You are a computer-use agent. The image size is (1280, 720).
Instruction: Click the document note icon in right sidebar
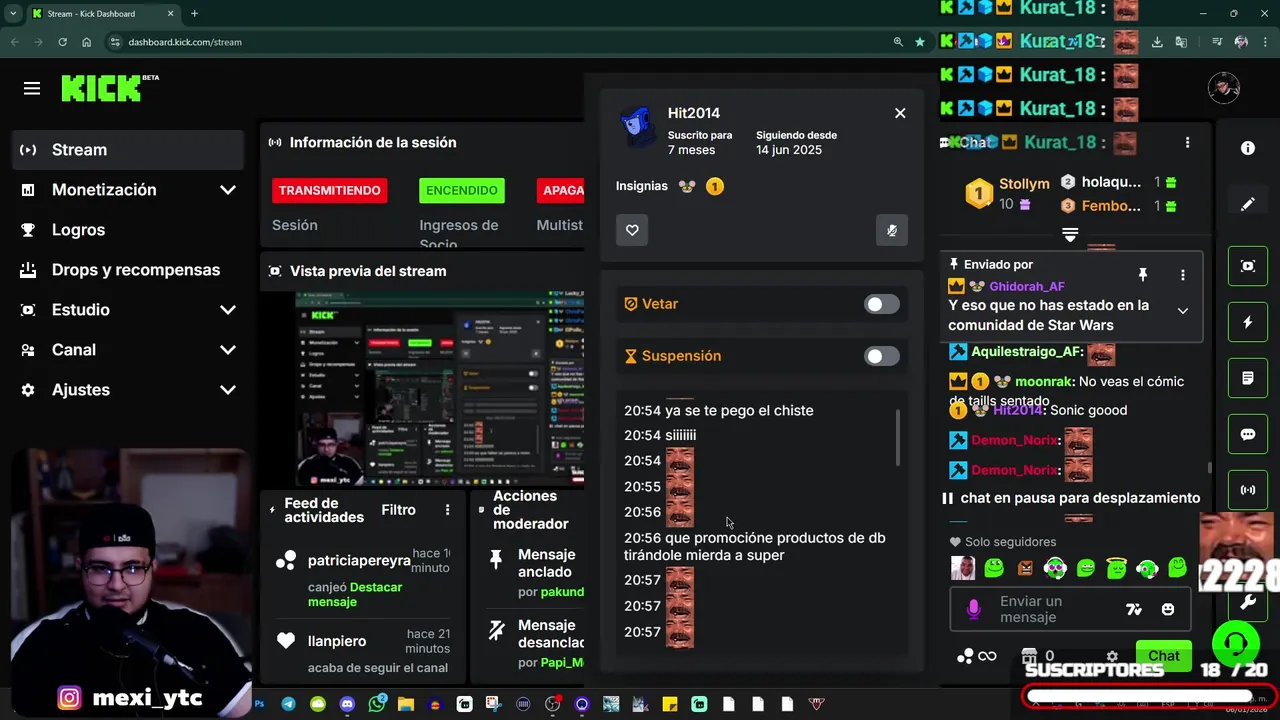click(x=1248, y=378)
